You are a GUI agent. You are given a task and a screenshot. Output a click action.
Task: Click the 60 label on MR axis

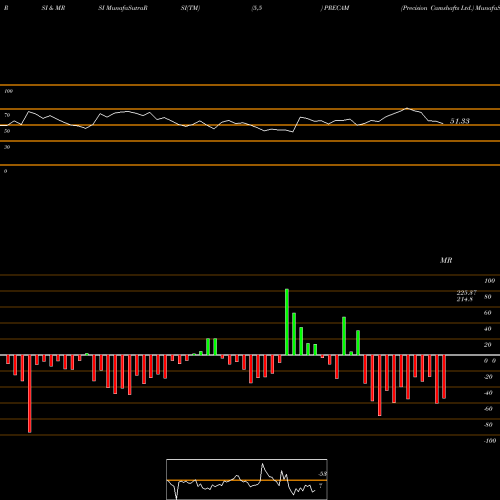(x=487, y=313)
